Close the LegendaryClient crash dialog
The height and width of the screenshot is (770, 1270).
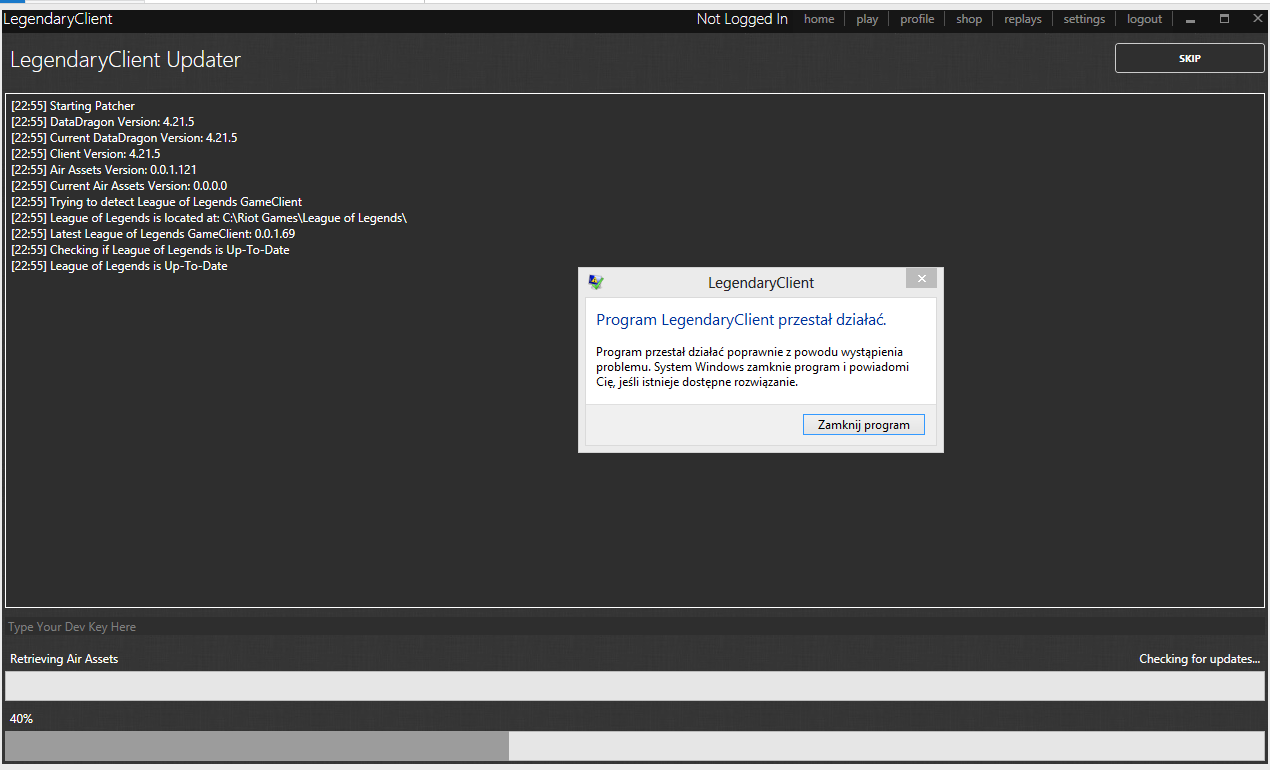coord(922,279)
